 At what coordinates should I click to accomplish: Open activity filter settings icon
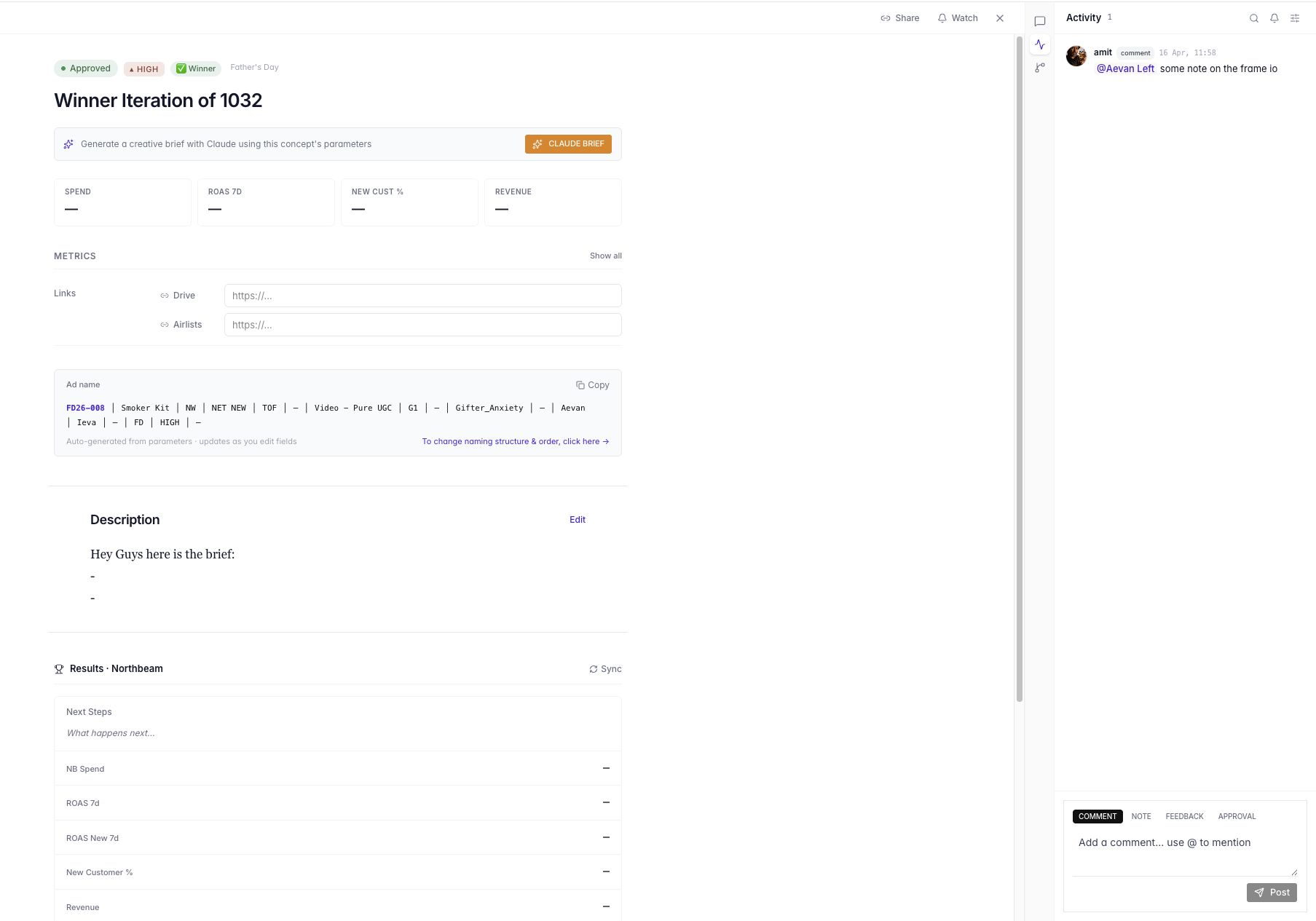point(1295,18)
